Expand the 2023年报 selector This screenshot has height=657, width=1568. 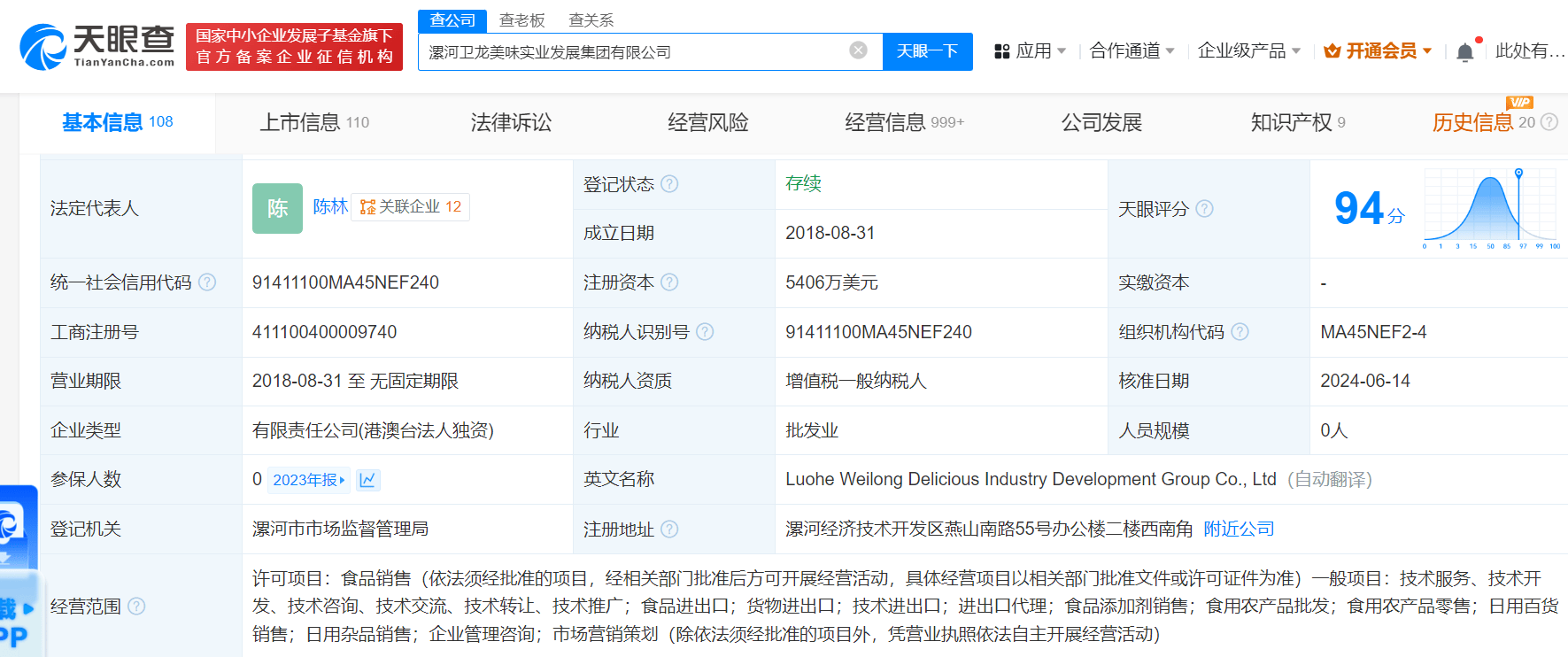pos(309,480)
